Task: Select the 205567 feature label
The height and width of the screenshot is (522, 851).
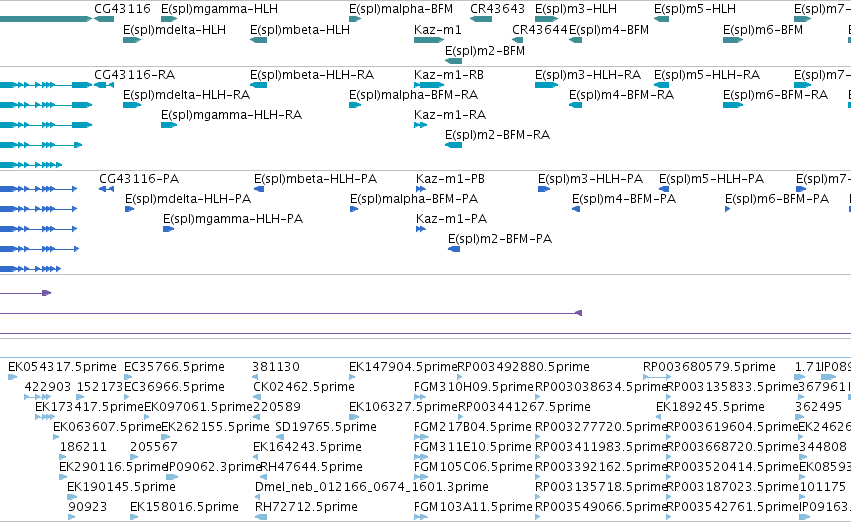Action: (x=154, y=448)
